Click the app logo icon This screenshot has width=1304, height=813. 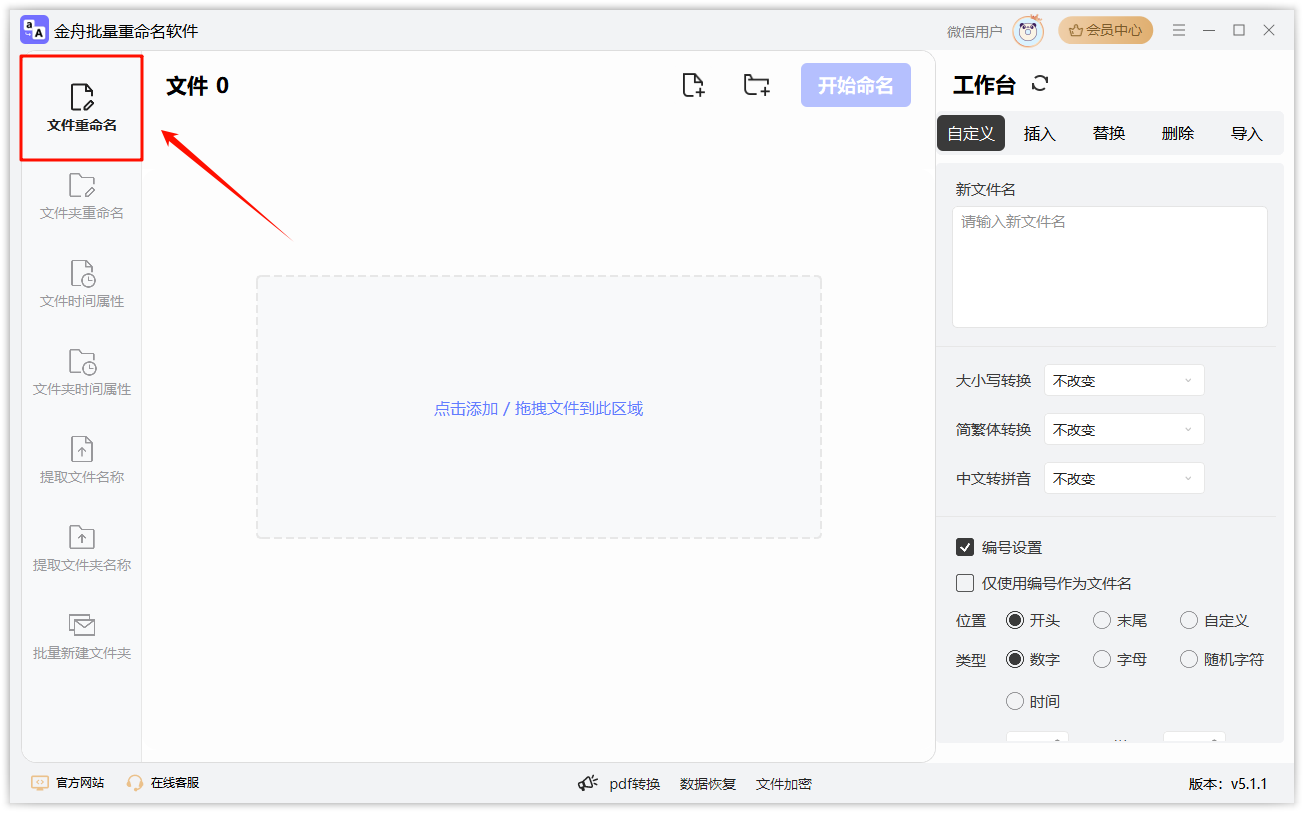pyautogui.click(x=34, y=30)
